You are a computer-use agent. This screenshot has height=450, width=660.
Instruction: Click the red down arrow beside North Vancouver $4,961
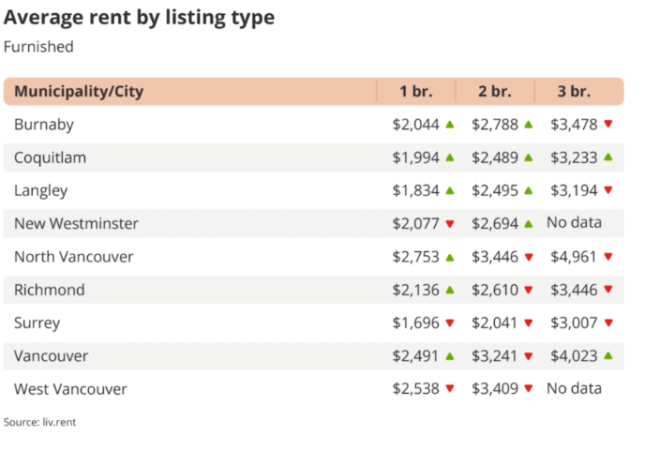pos(607,257)
